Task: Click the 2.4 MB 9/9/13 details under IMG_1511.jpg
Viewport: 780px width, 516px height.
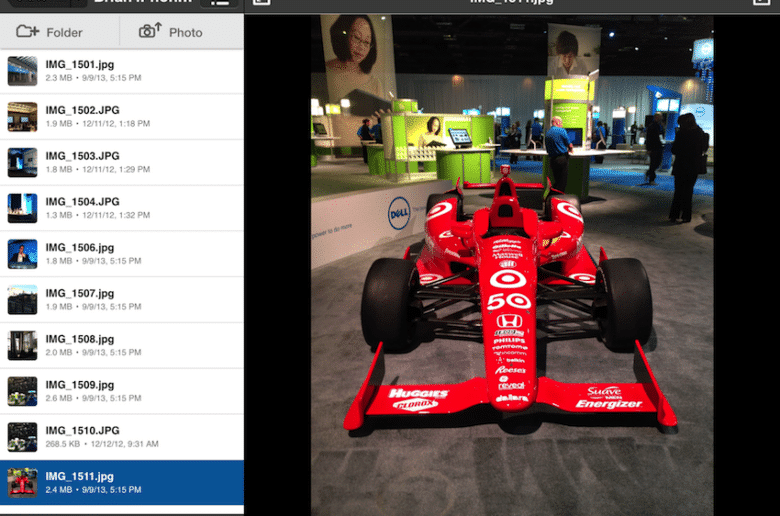Action: pyautogui.click(x=94, y=490)
